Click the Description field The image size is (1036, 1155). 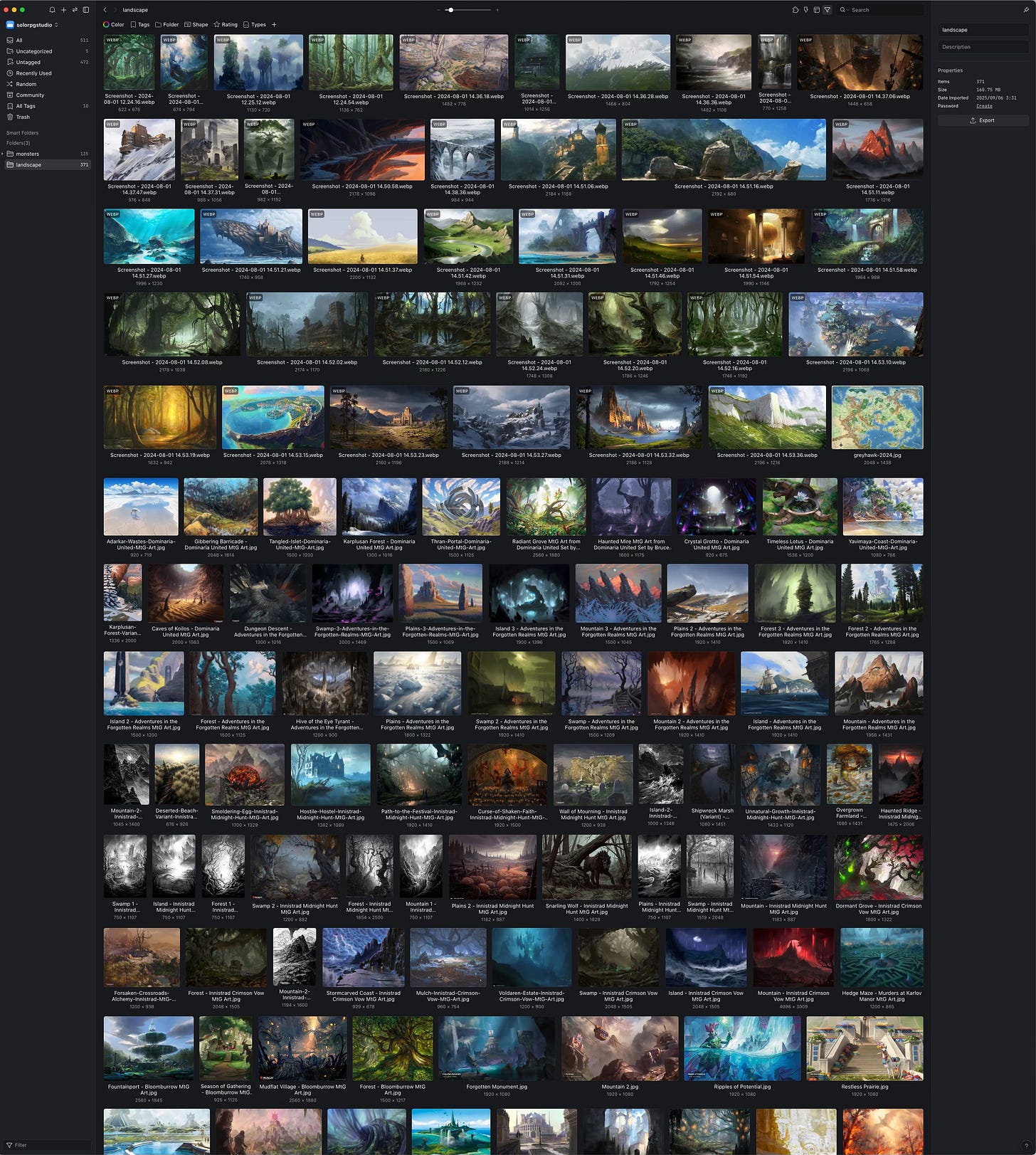983,47
